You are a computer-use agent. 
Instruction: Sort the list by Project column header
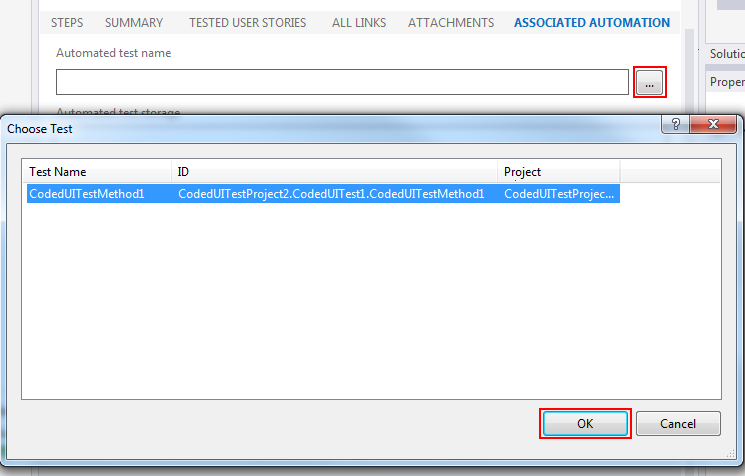pyautogui.click(x=559, y=171)
